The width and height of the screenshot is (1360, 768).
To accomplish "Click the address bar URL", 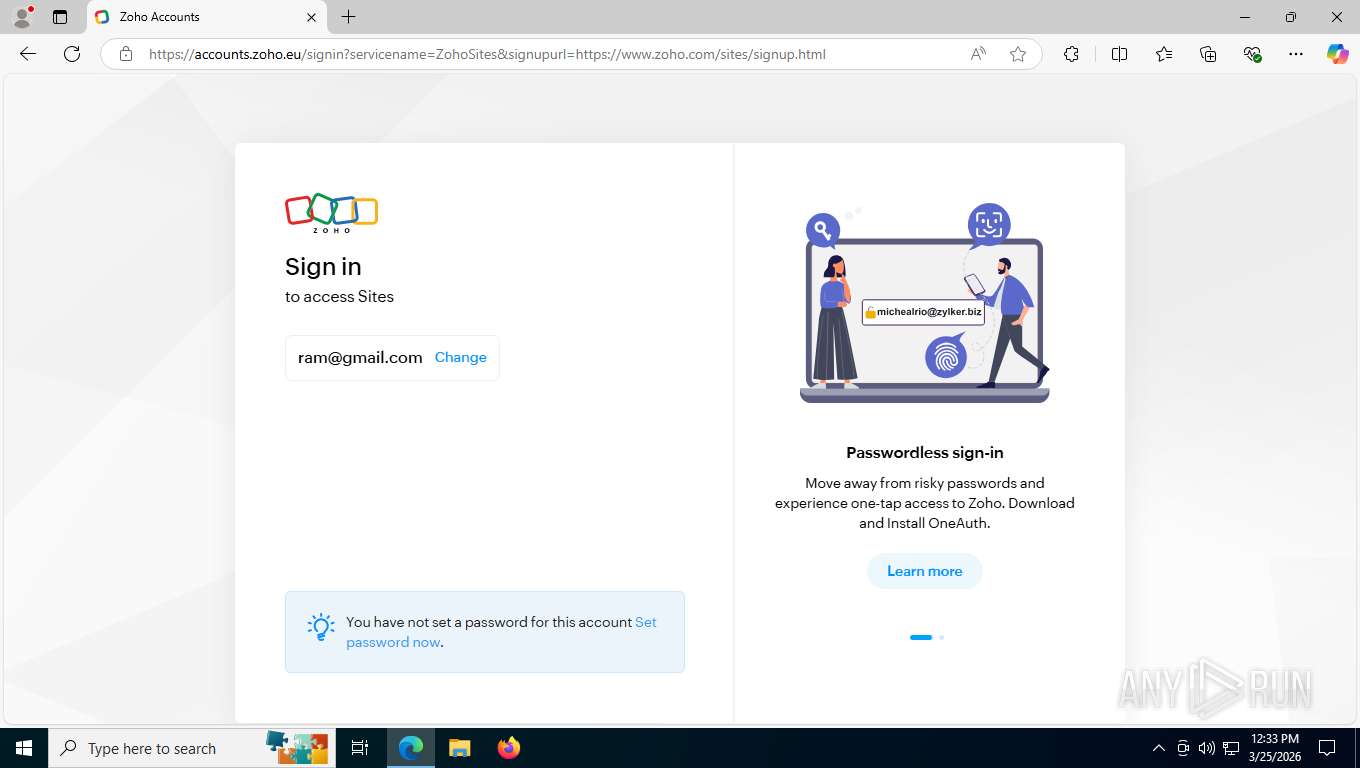I will pyautogui.click(x=487, y=54).
